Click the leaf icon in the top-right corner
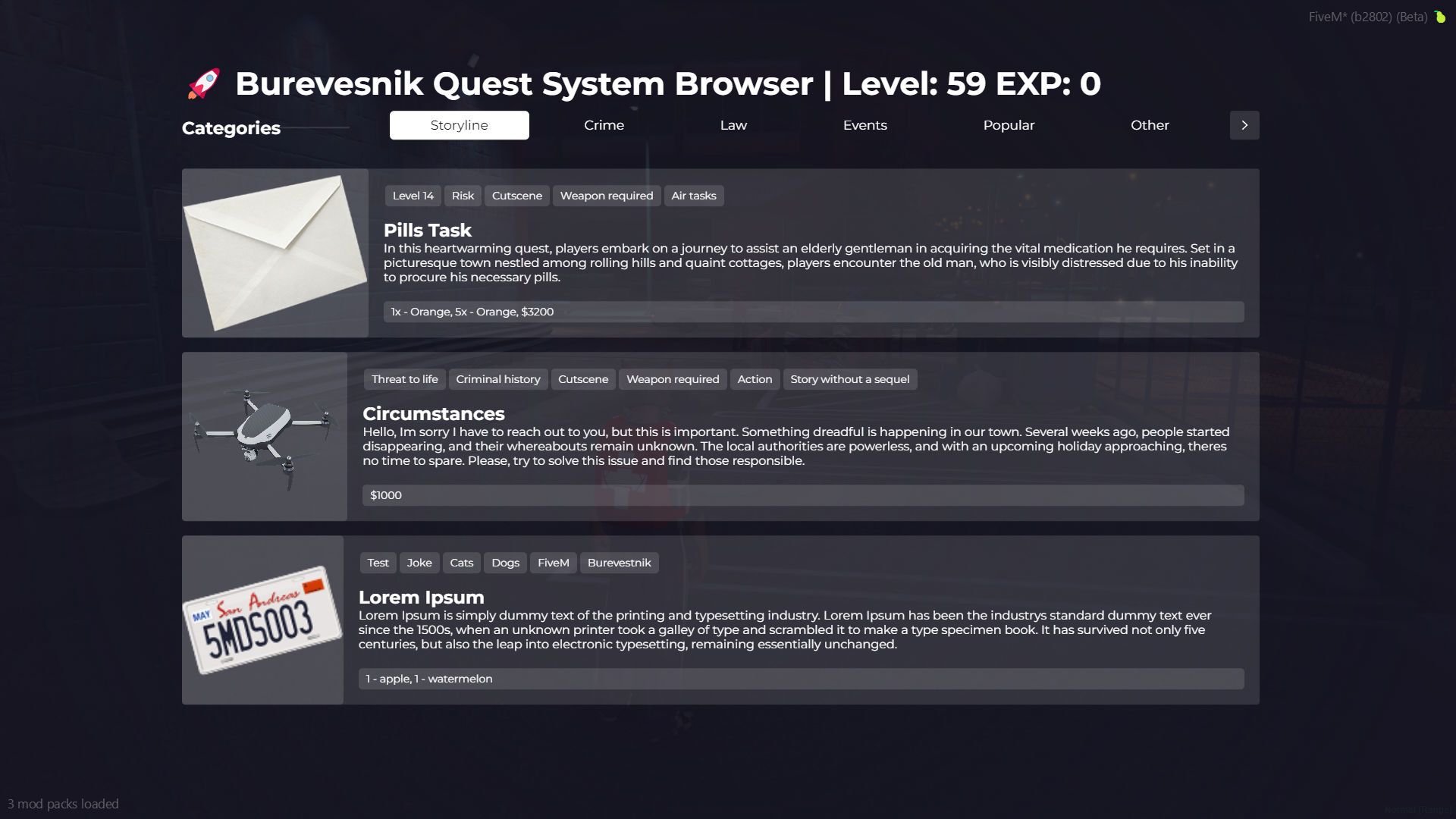 [x=1439, y=17]
